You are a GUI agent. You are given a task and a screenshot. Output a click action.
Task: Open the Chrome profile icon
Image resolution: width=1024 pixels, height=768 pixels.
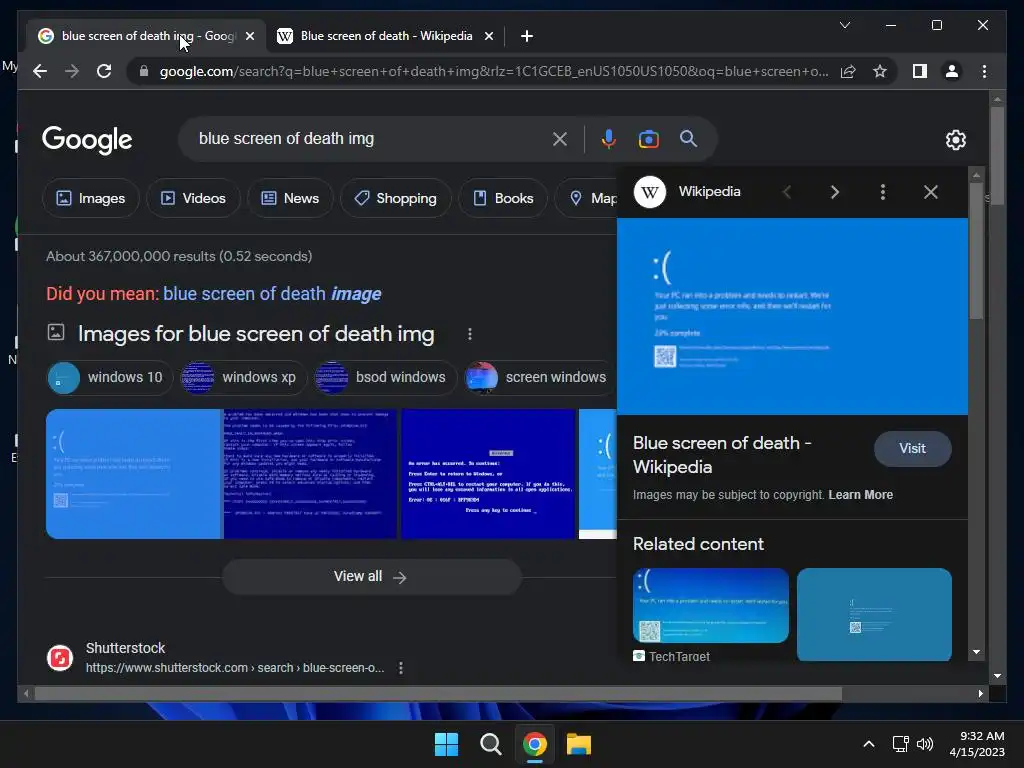click(952, 71)
